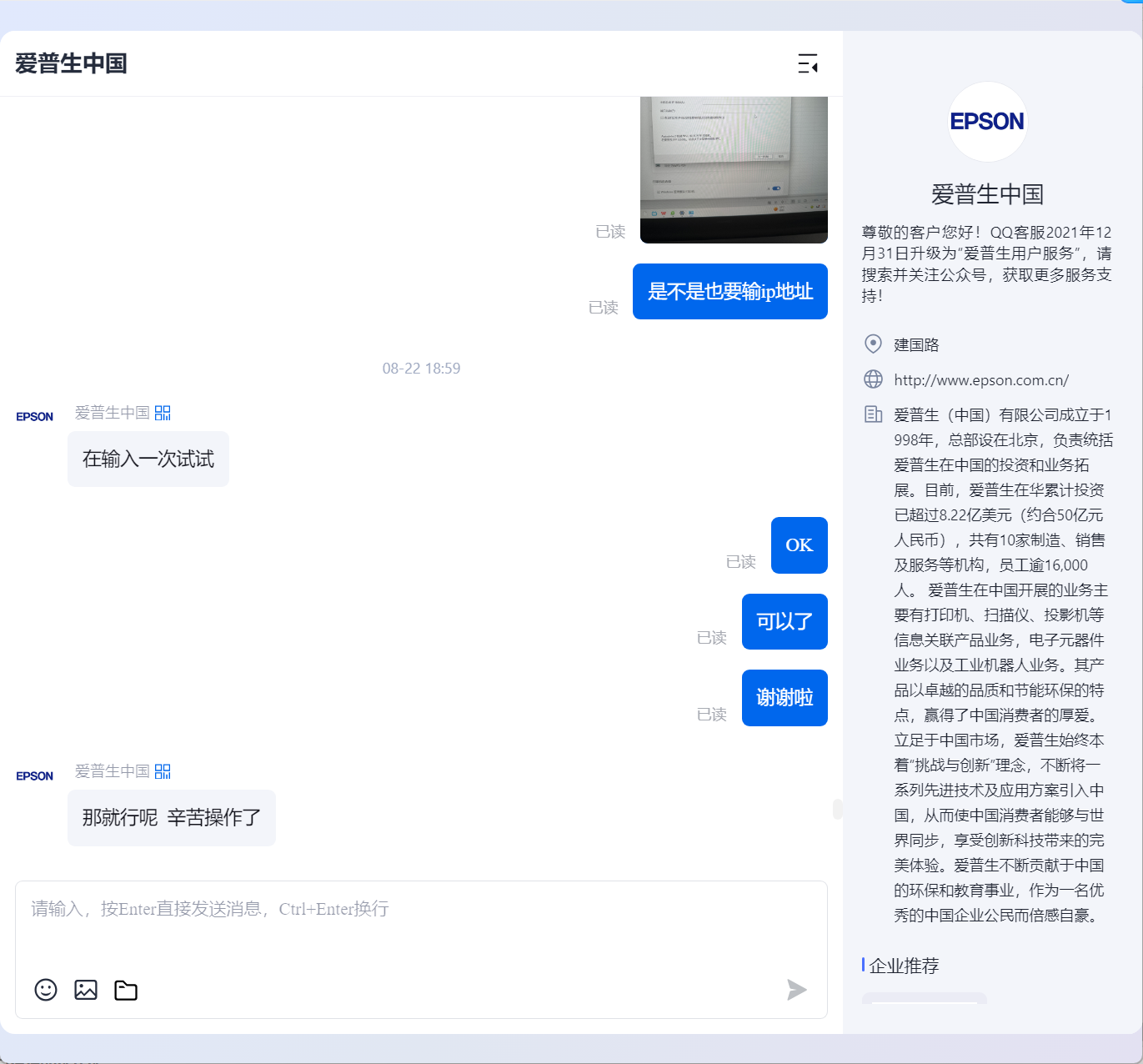Viewport: 1143px width, 1064px height.
Task: Click the company building icon beside description
Action: pyautogui.click(x=873, y=414)
